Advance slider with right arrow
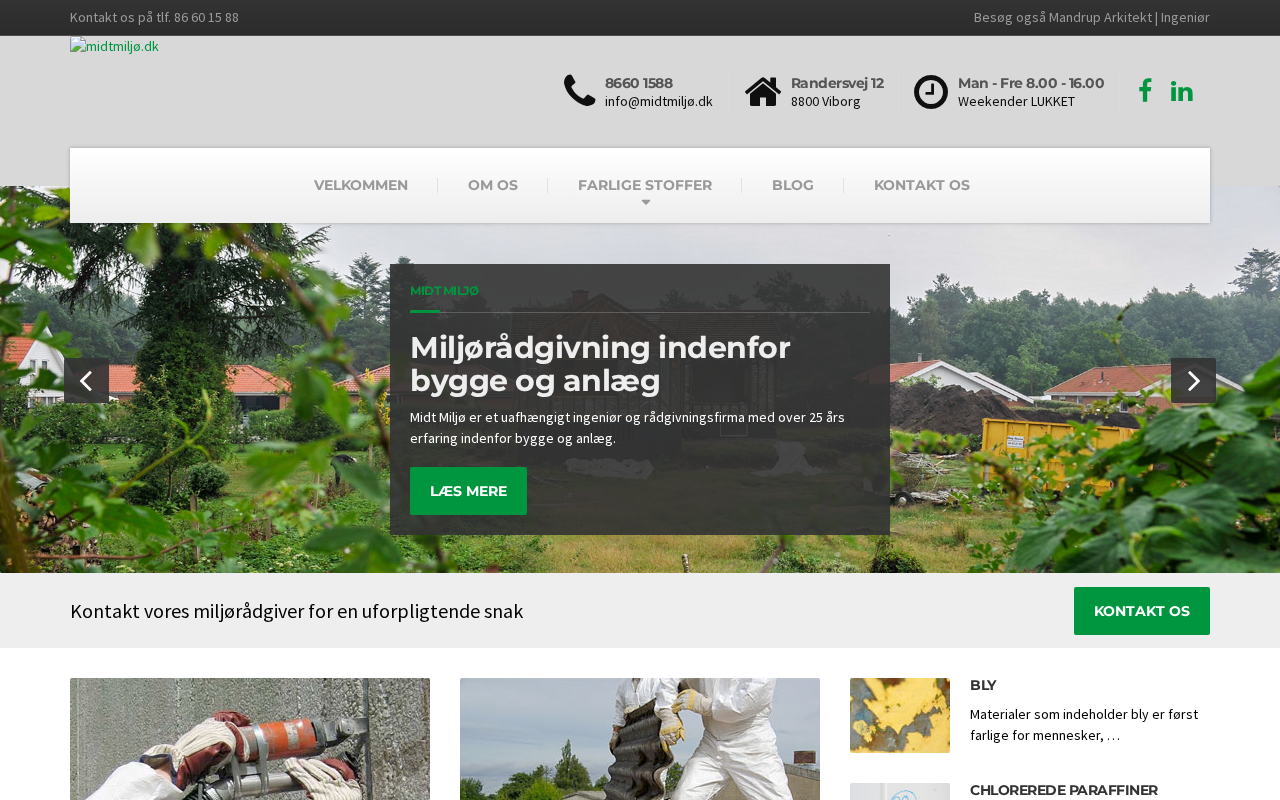The image size is (1280, 800). click(x=1193, y=381)
